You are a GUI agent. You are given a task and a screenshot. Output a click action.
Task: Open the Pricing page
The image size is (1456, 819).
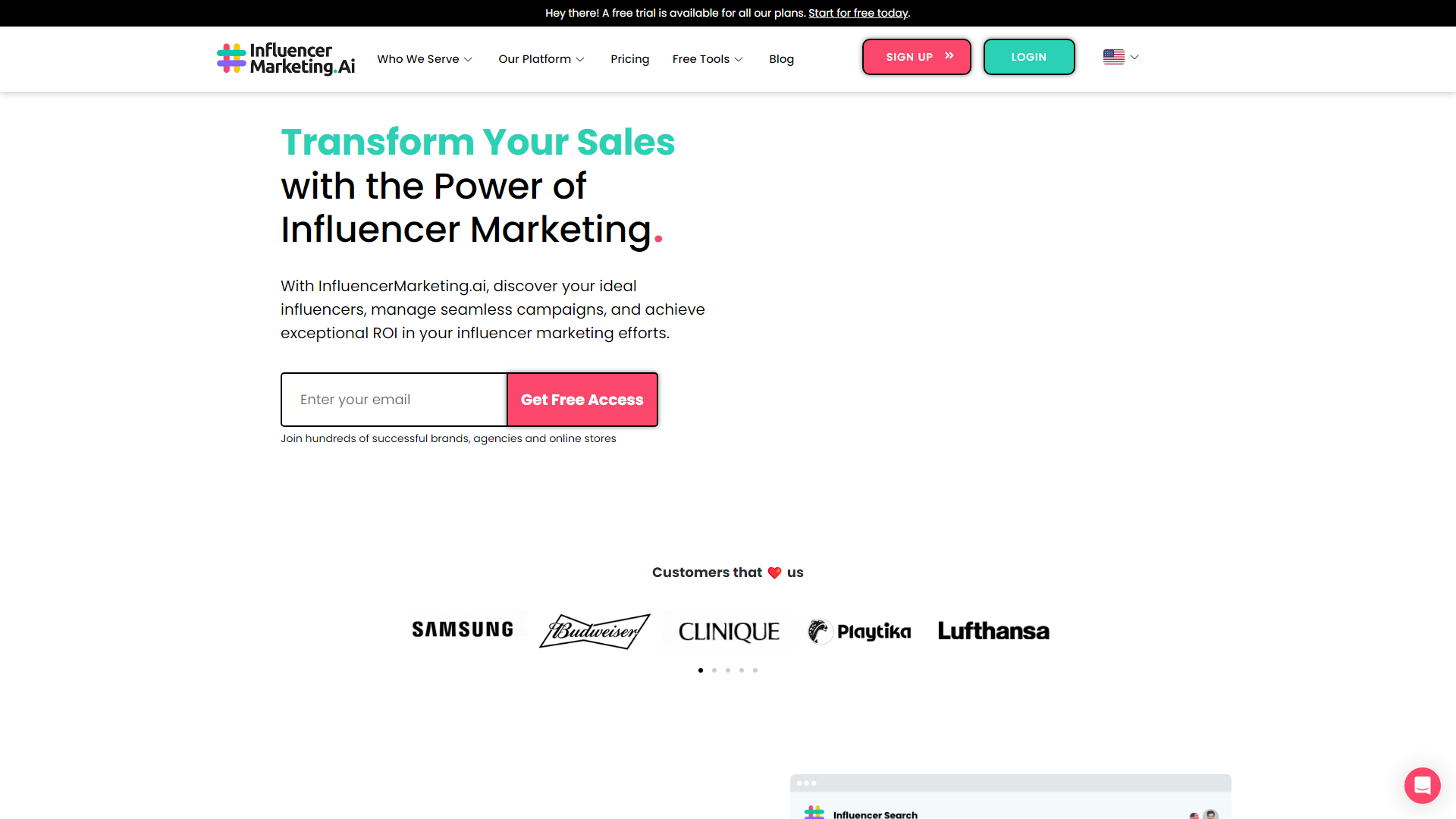[x=629, y=59]
